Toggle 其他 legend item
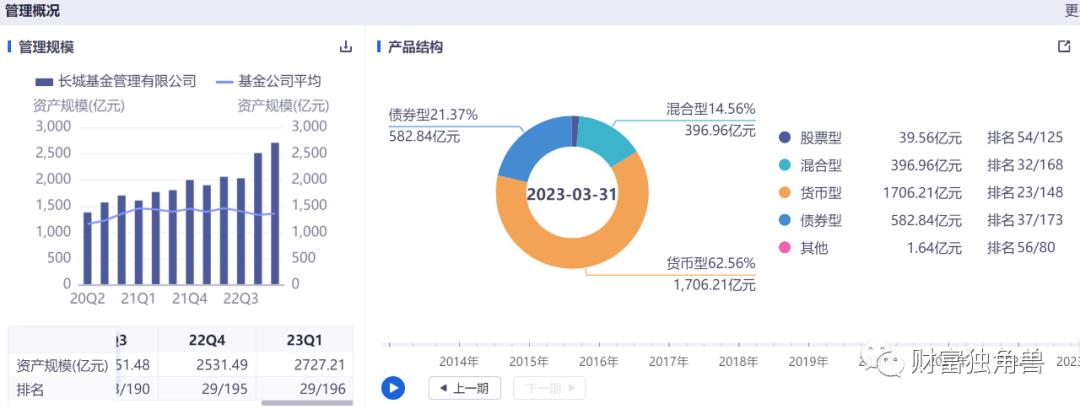Viewport: 1080px width, 409px height. 803,248
